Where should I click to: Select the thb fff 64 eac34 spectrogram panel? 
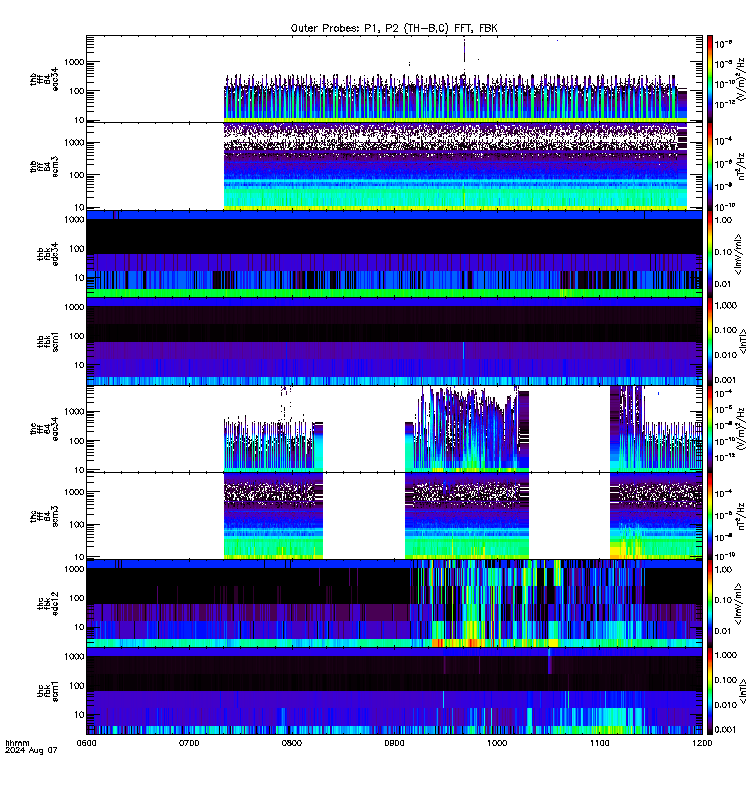(x=394, y=79)
